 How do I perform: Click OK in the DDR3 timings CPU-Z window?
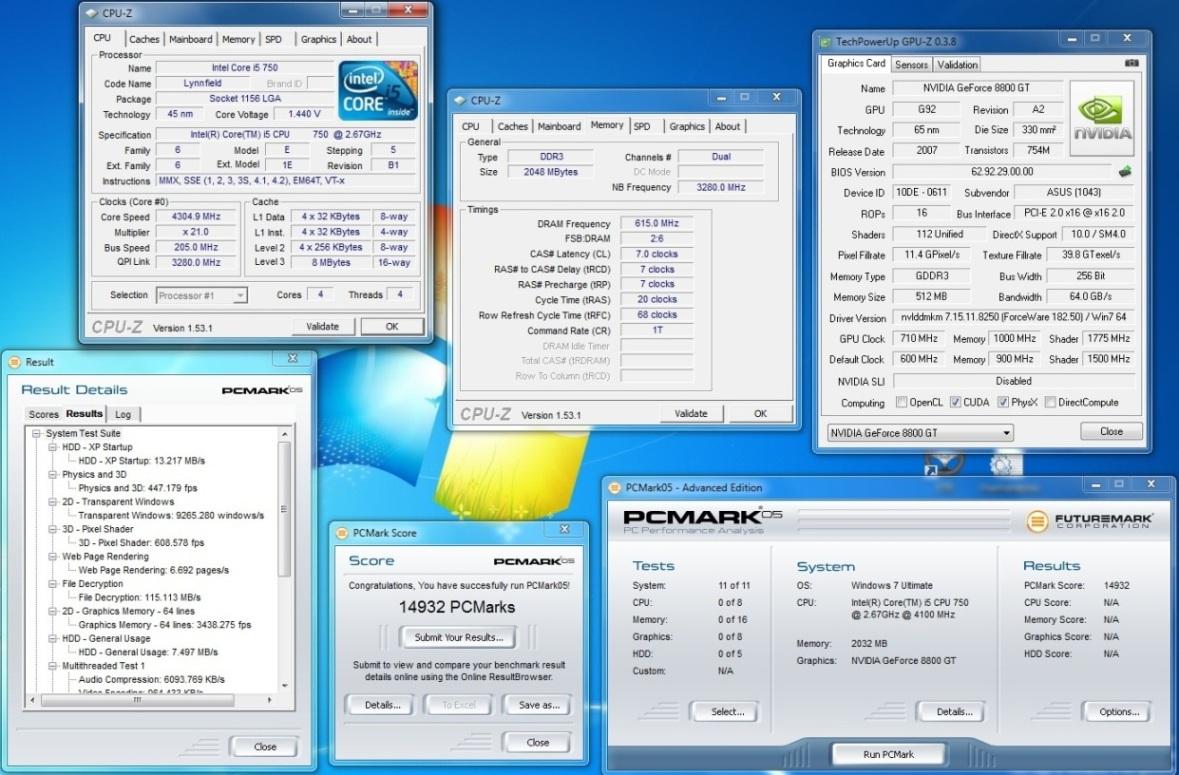click(x=760, y=413)
